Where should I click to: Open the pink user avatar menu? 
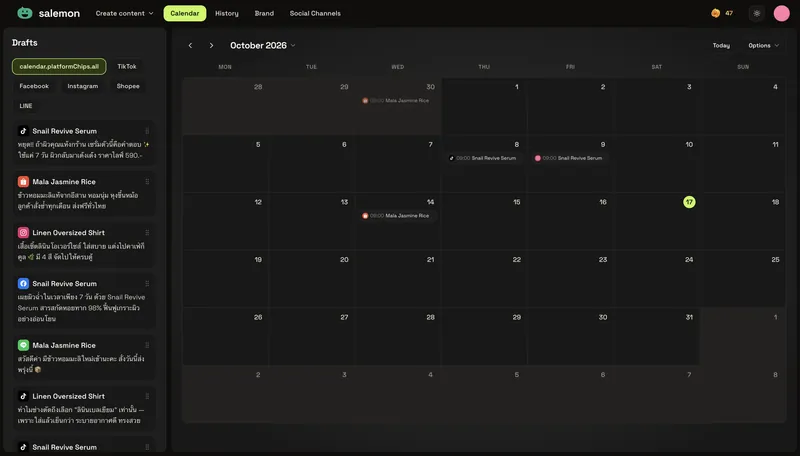tap(781, 14)
